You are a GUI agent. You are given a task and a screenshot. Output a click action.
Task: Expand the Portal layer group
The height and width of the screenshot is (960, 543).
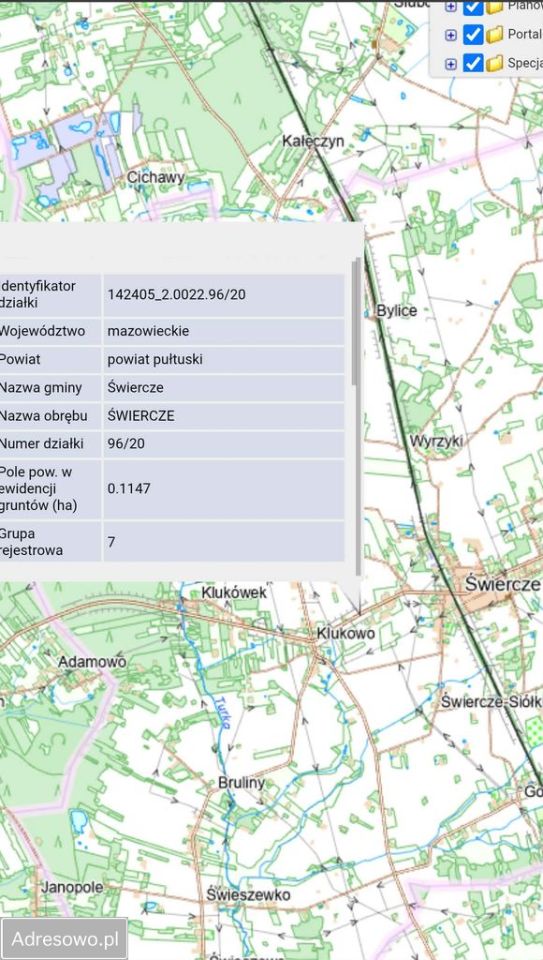451,35
